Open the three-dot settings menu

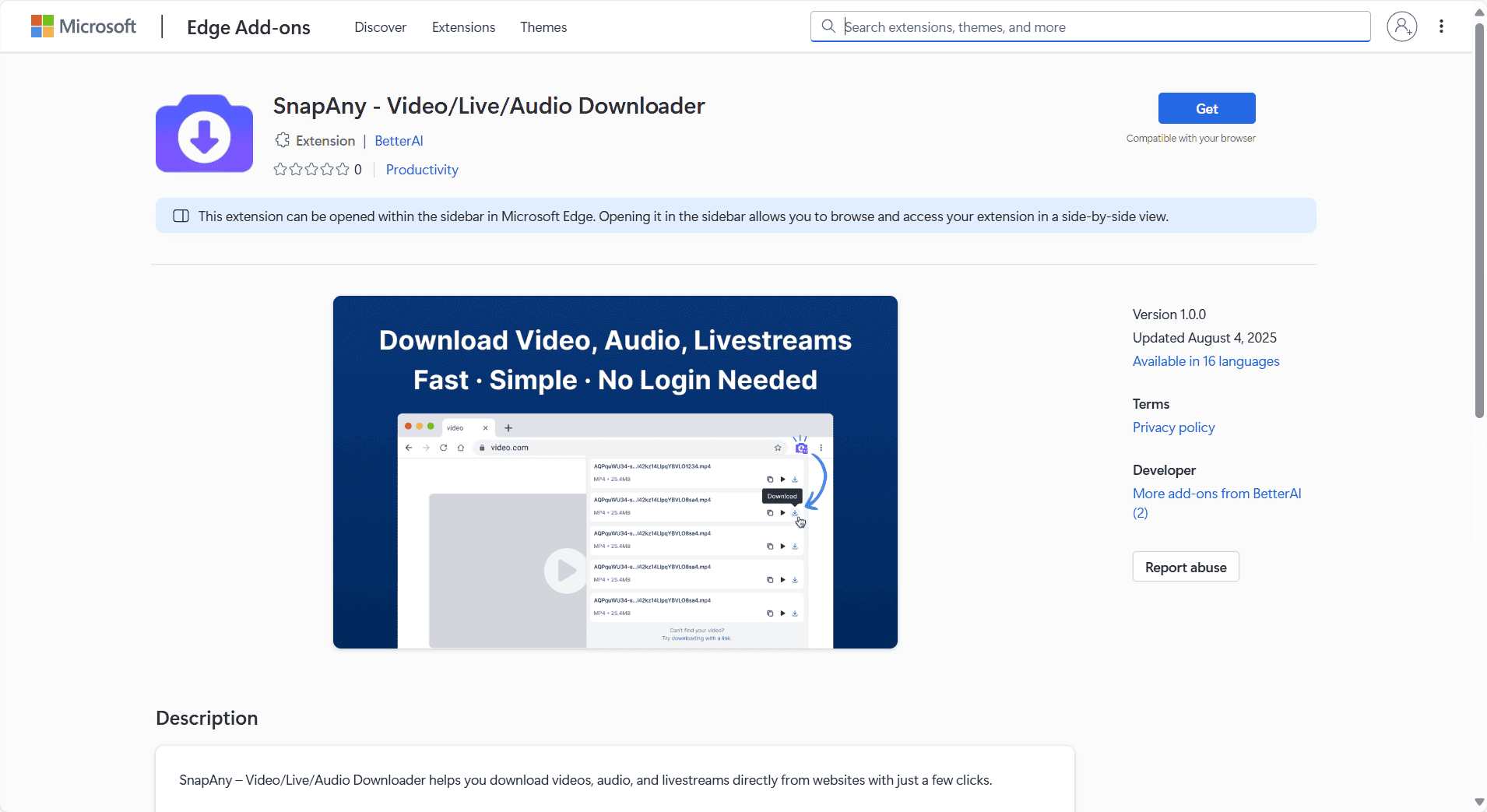[x=1441, y=26]
